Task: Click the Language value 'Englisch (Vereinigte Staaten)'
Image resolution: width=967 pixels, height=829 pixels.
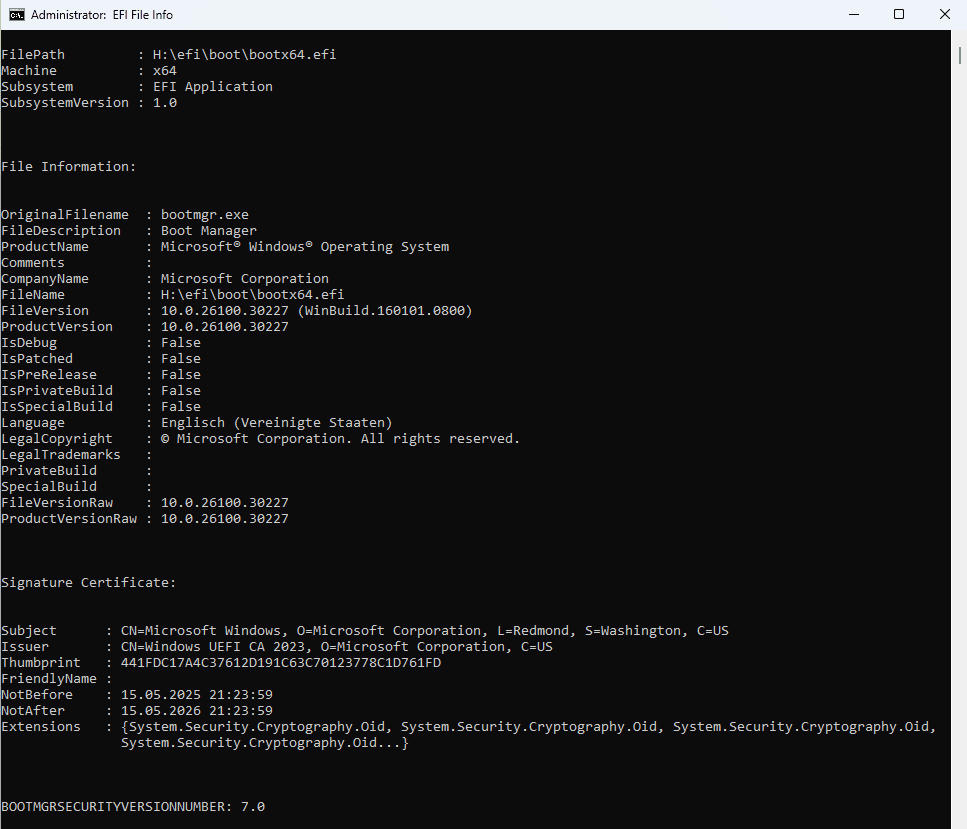Action: [x=276, y=423]
